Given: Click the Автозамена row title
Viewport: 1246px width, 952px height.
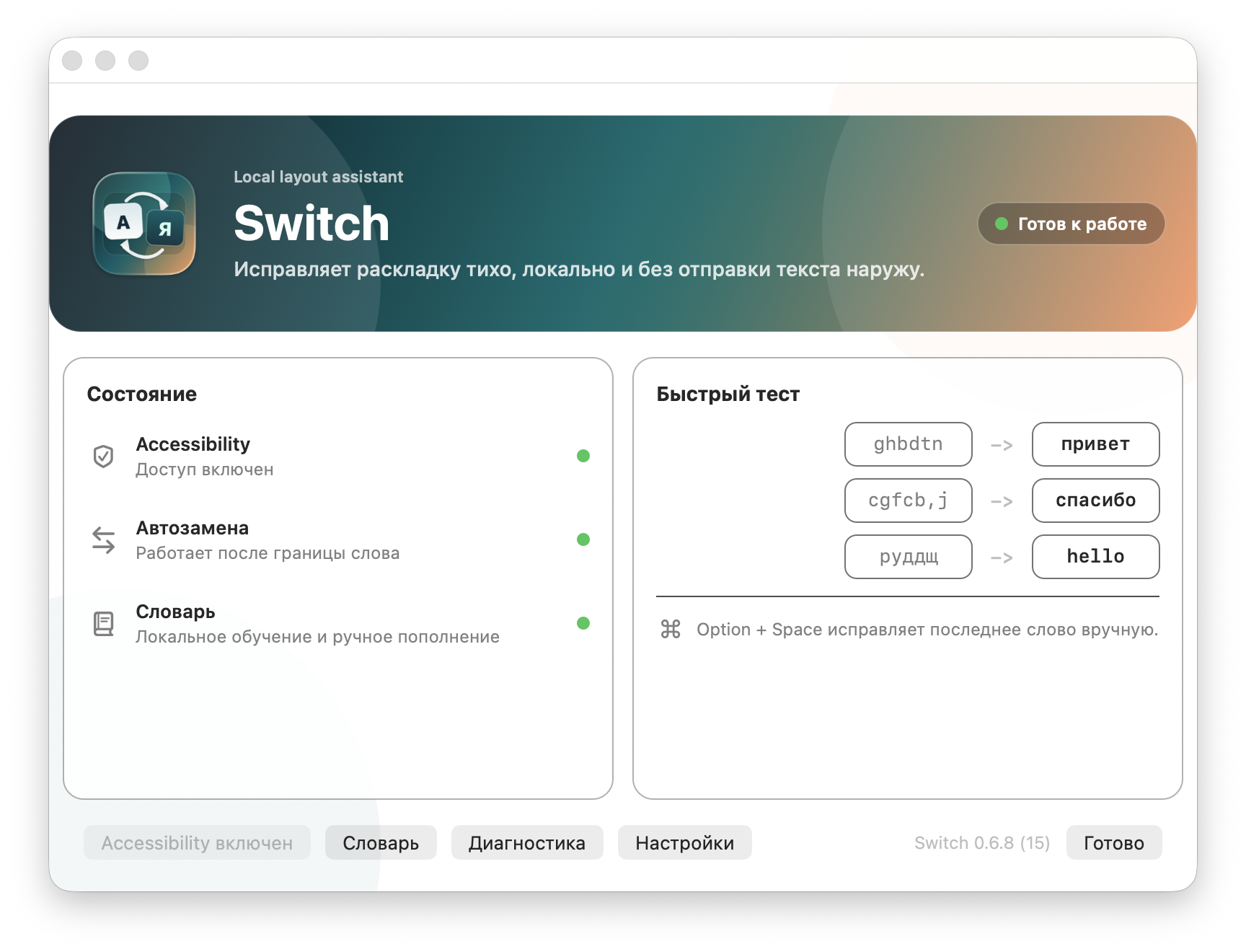Looking at the screenshot, I should 193,528.
